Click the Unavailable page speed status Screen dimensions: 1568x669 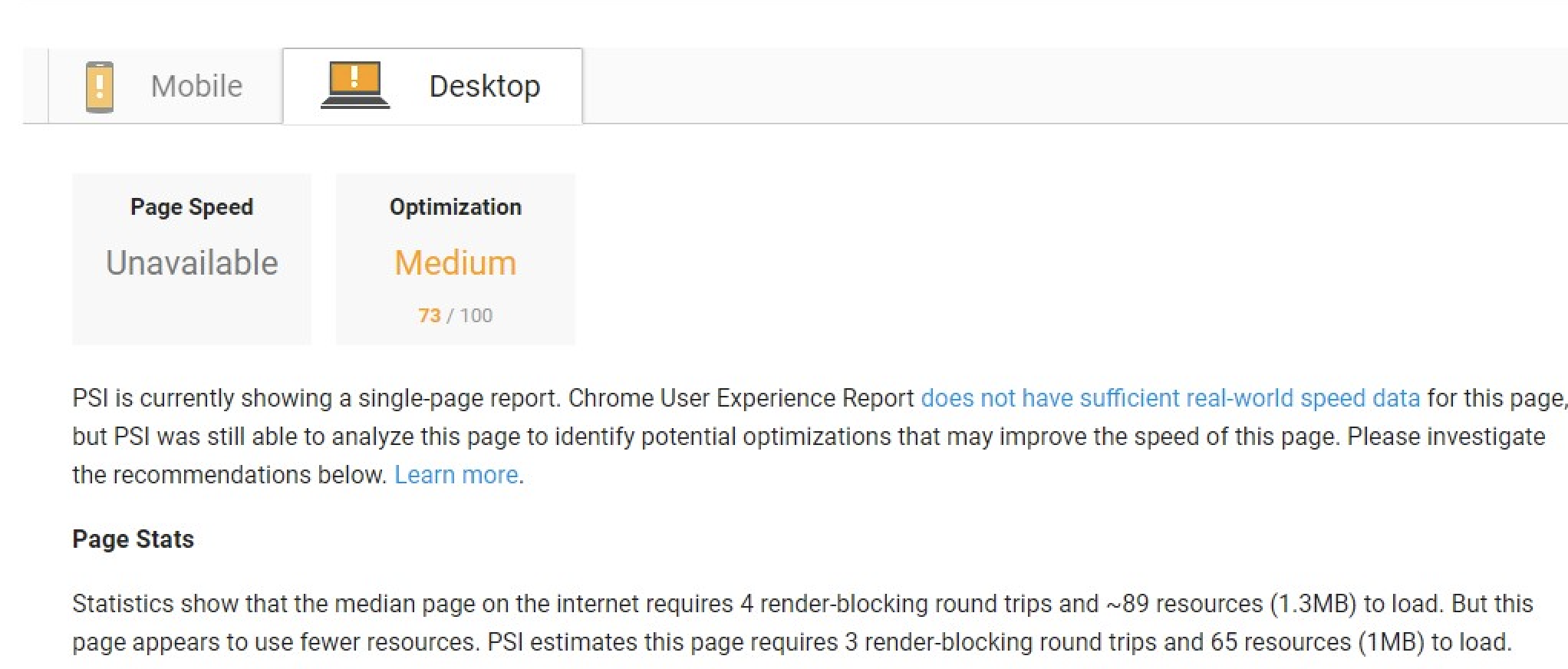point(192,263)
